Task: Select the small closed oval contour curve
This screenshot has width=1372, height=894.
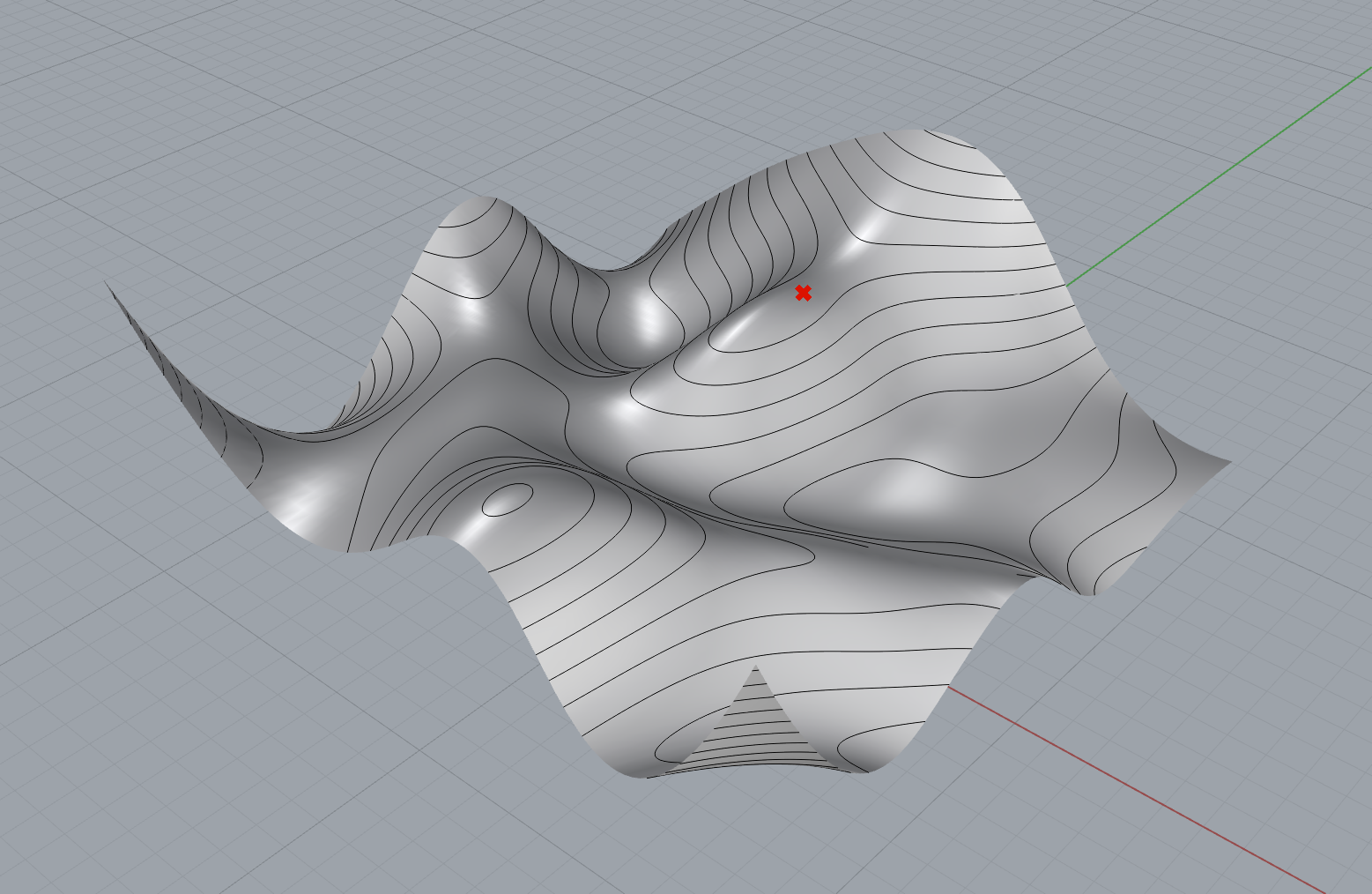Action: point(508,500)
